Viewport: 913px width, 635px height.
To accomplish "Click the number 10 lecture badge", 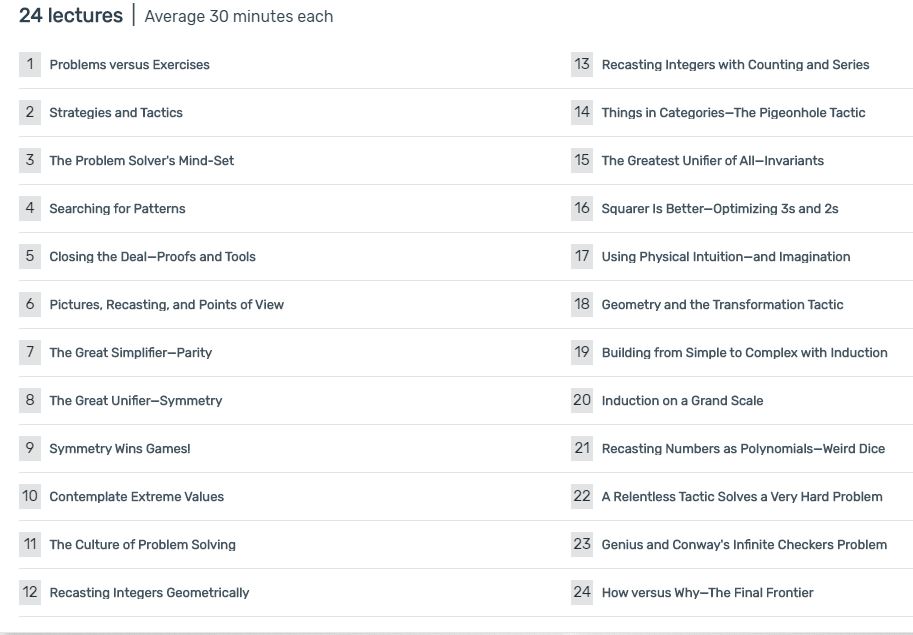I will pyautogui.click(x=30, y=496).
